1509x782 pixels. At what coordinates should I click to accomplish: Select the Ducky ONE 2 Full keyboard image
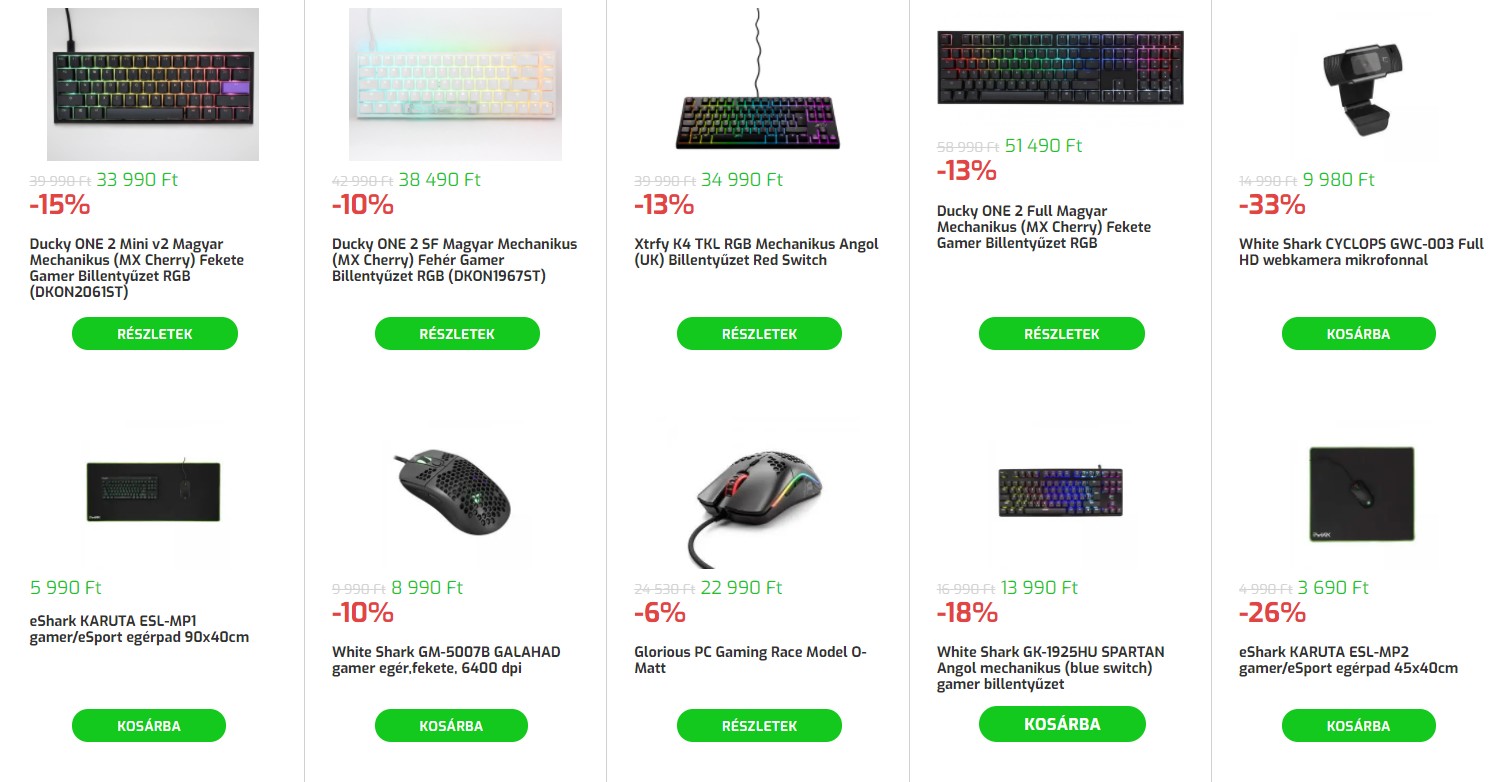click(x=1060, y=67)
